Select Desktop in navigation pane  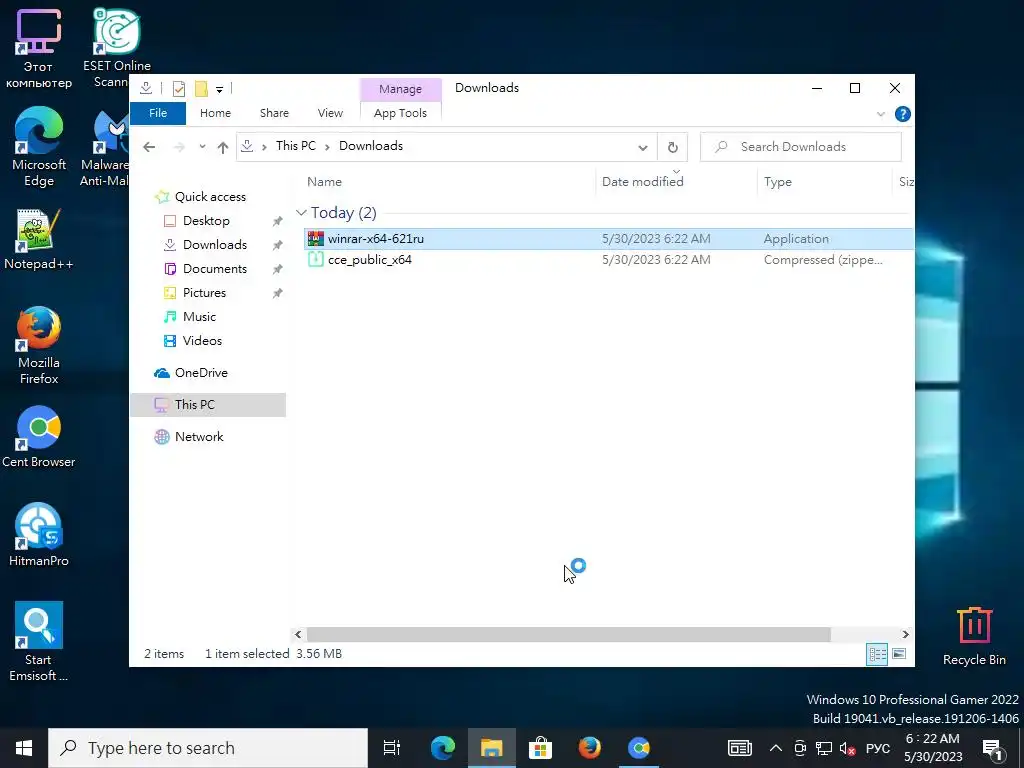(x=206, y=221)
